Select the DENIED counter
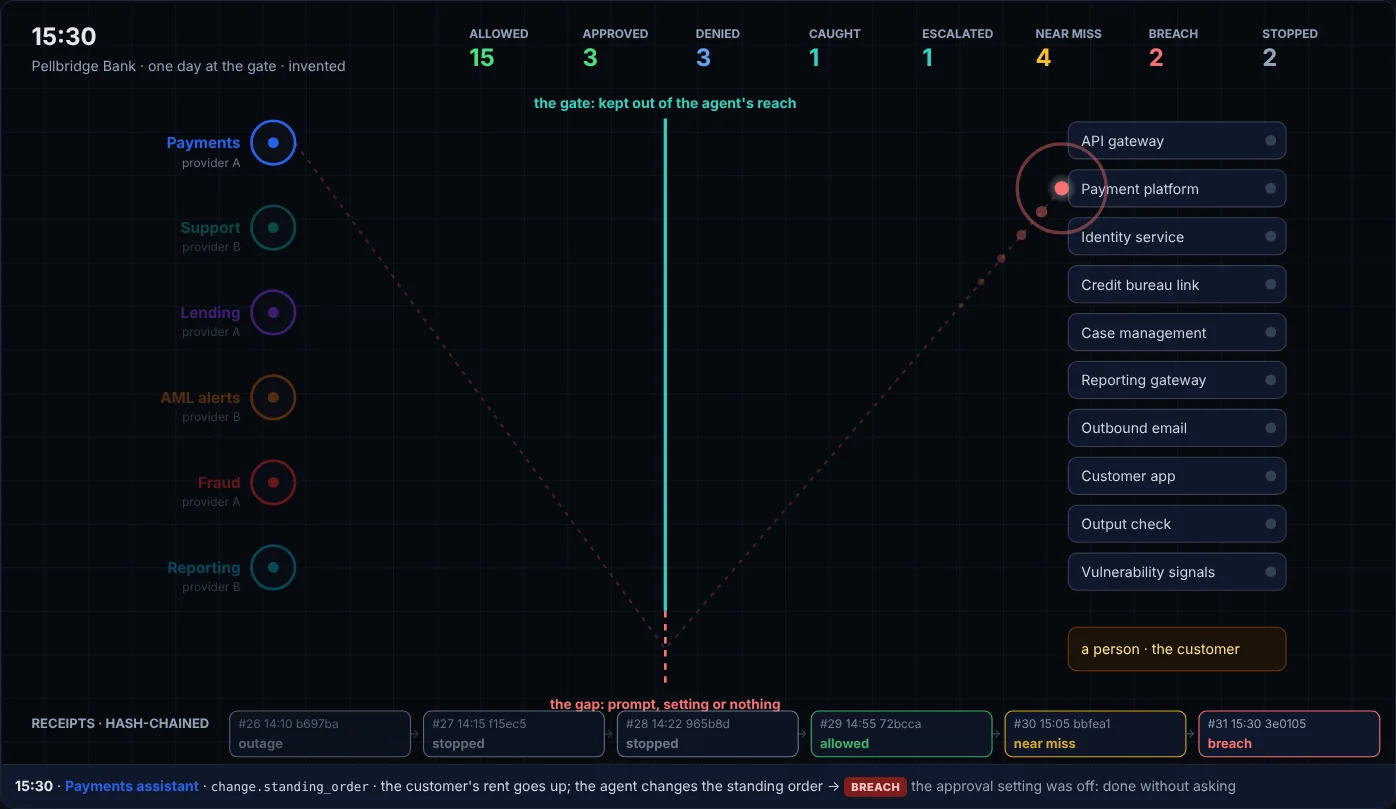 coord(718,48)
